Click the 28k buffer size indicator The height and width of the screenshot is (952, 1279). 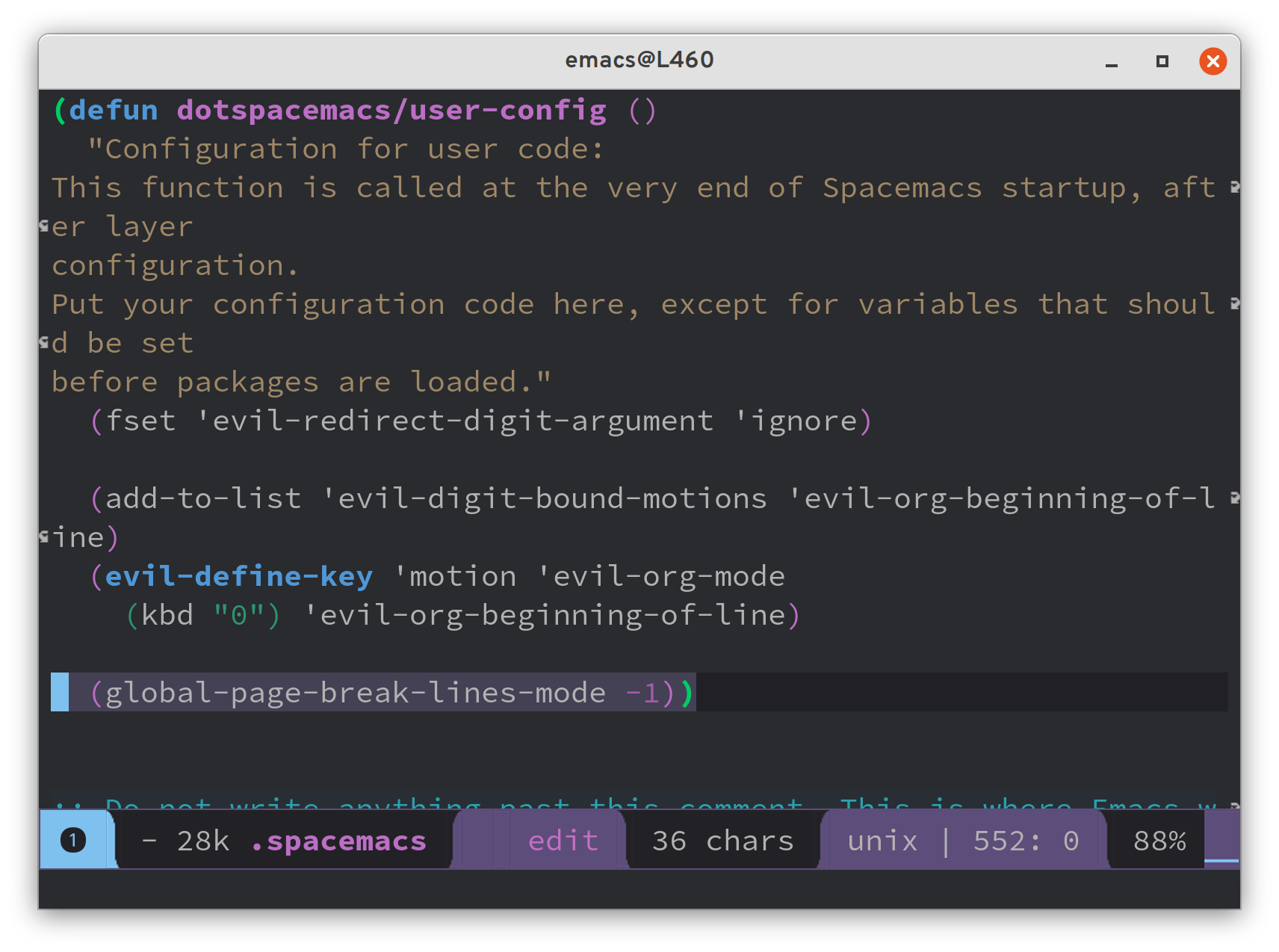click(x=202, y=840)
